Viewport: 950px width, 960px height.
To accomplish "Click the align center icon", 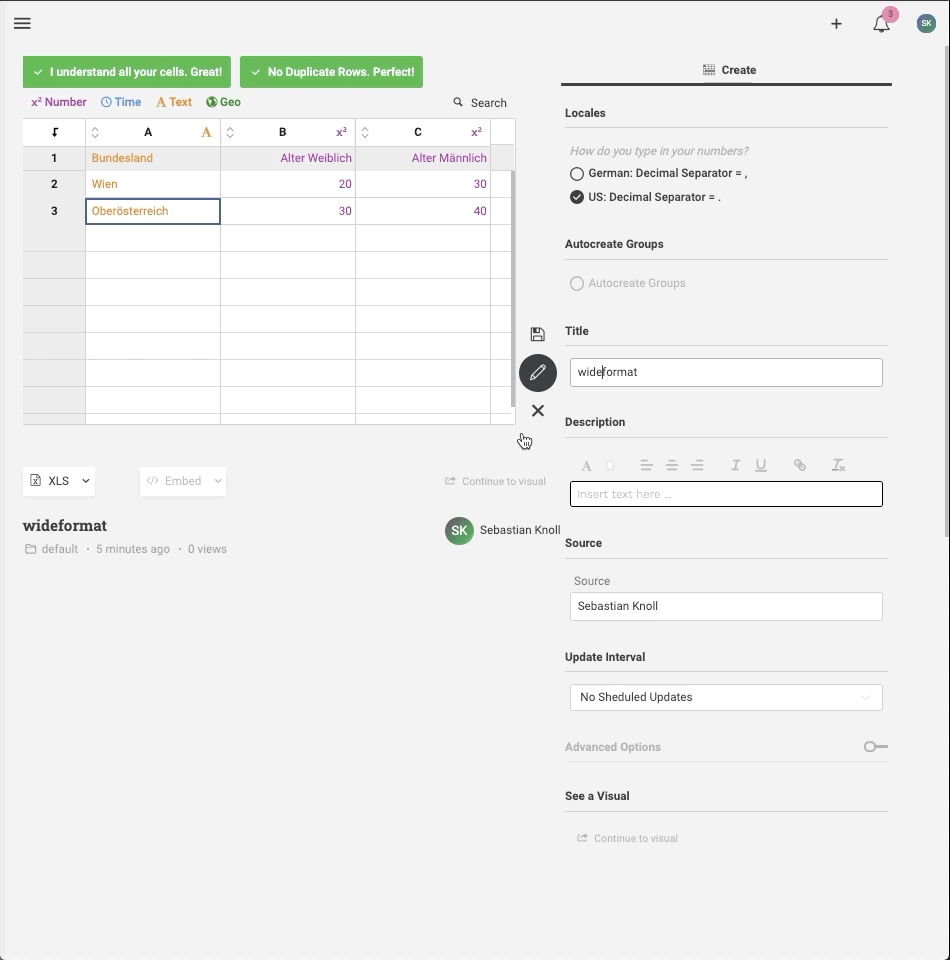I will [672, 465].
